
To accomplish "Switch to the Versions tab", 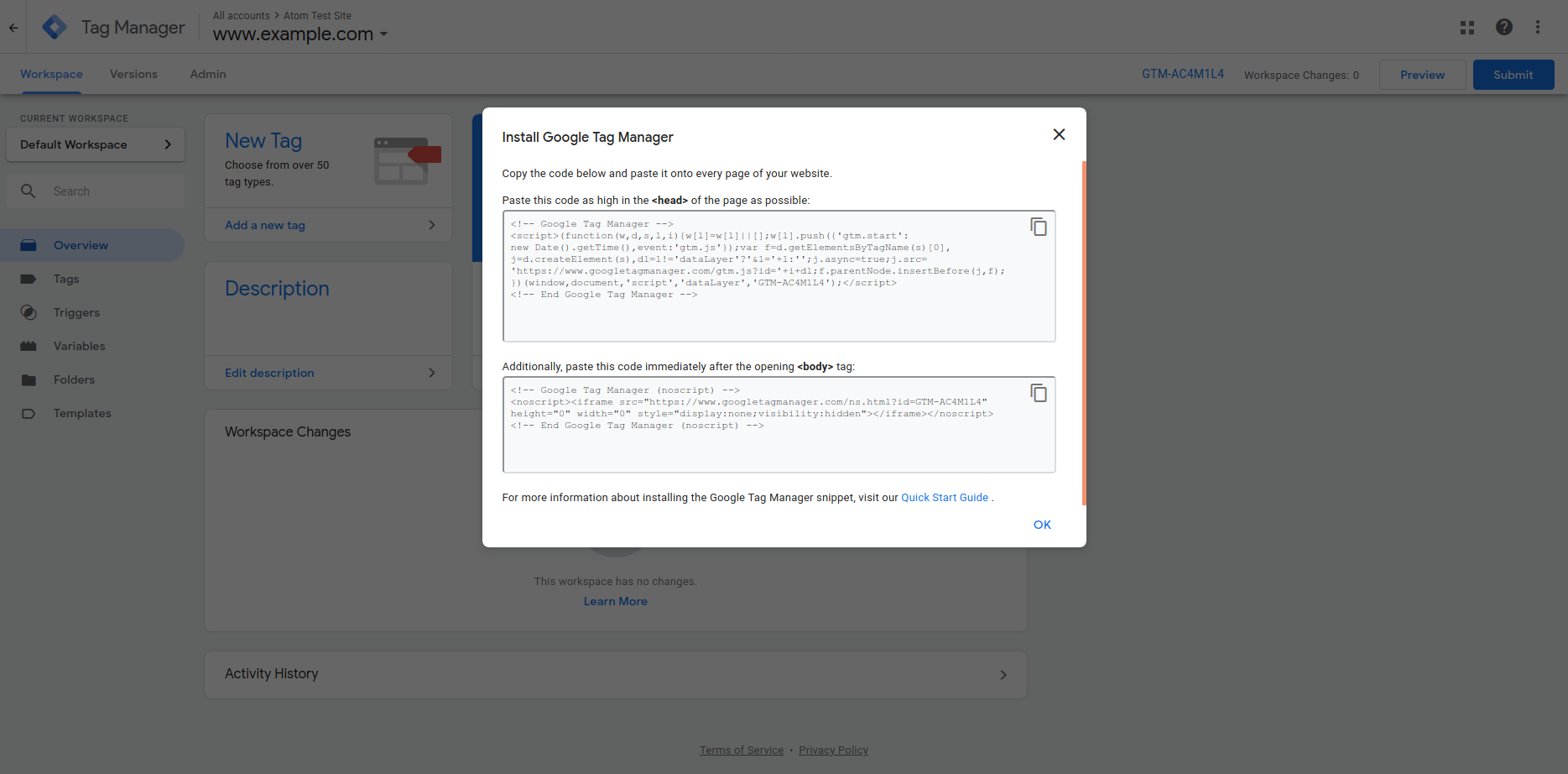I will pyautogui.click(x=133, y=75).
